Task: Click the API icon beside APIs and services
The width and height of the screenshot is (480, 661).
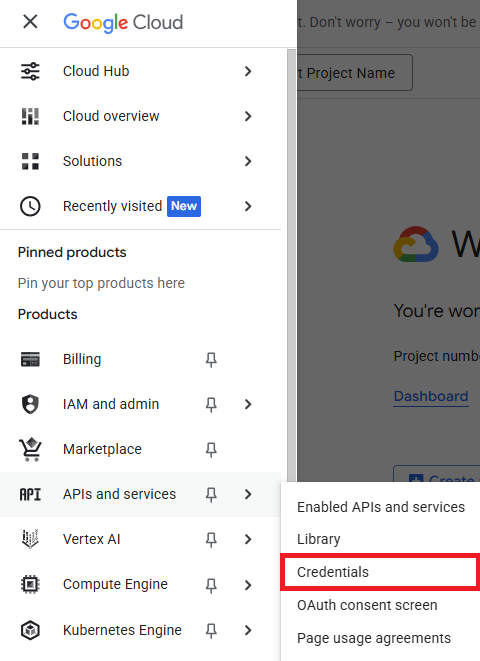Action: (x=30, y=494)
